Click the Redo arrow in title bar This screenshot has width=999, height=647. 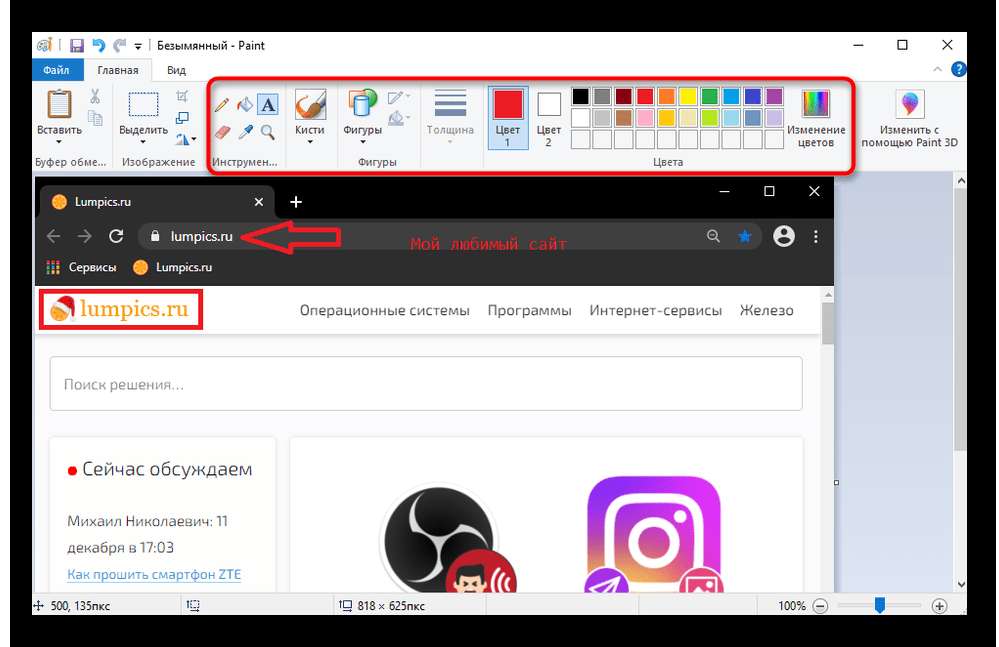click(119, 45)
